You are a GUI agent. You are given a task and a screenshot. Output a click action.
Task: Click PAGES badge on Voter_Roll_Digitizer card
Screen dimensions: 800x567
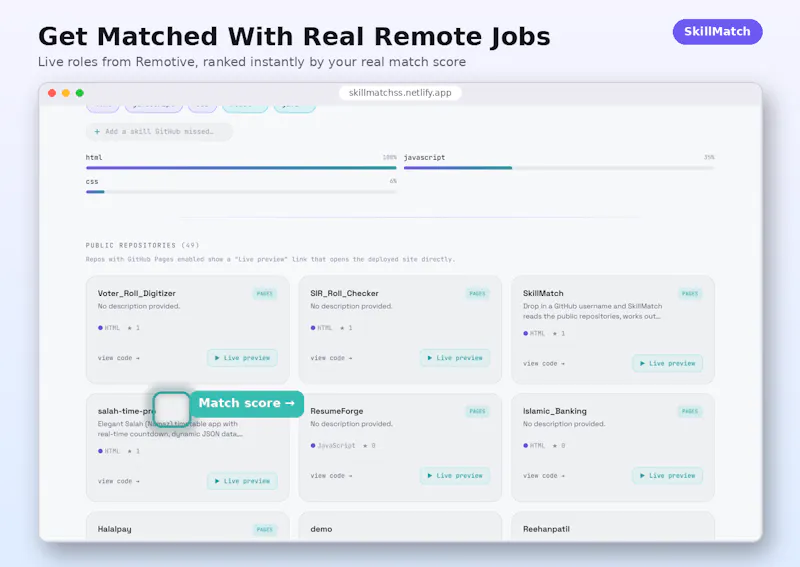coord(265,293)
